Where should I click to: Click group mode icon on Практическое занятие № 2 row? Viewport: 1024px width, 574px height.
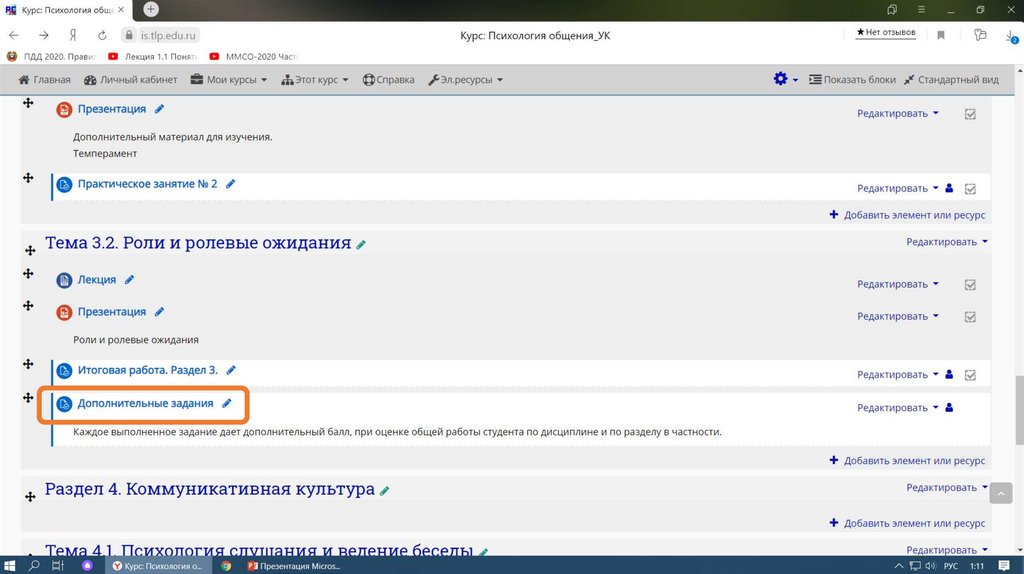[x=949, y=188]
